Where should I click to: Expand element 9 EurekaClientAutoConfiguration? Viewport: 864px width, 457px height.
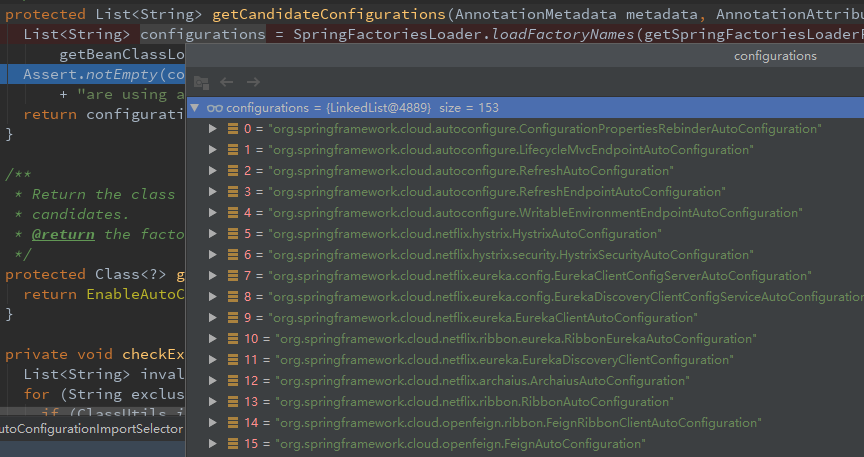pyautogui.click(x=212, y=317)
